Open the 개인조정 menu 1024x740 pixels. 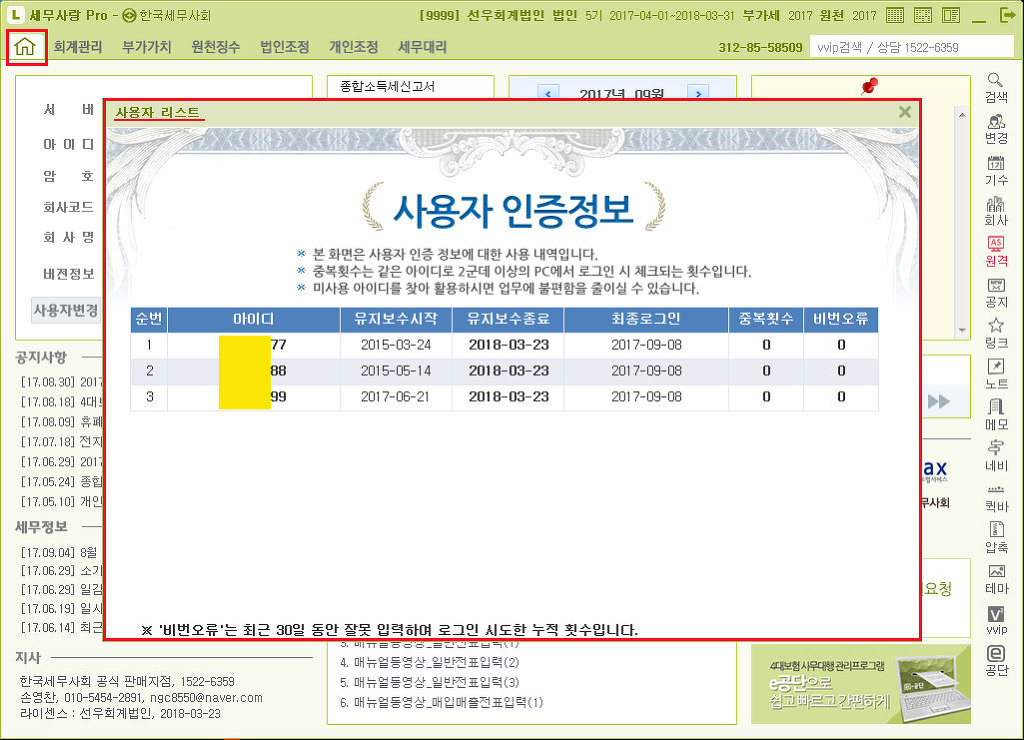pyautogui.click(x=353, y=47)
